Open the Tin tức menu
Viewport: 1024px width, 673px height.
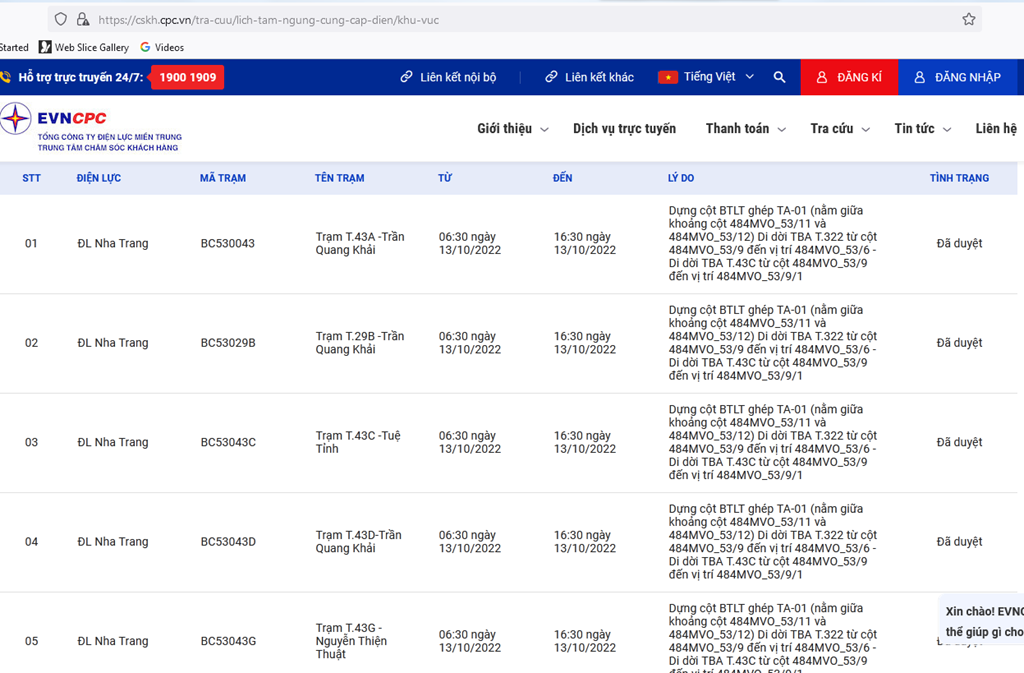point(922,129)
